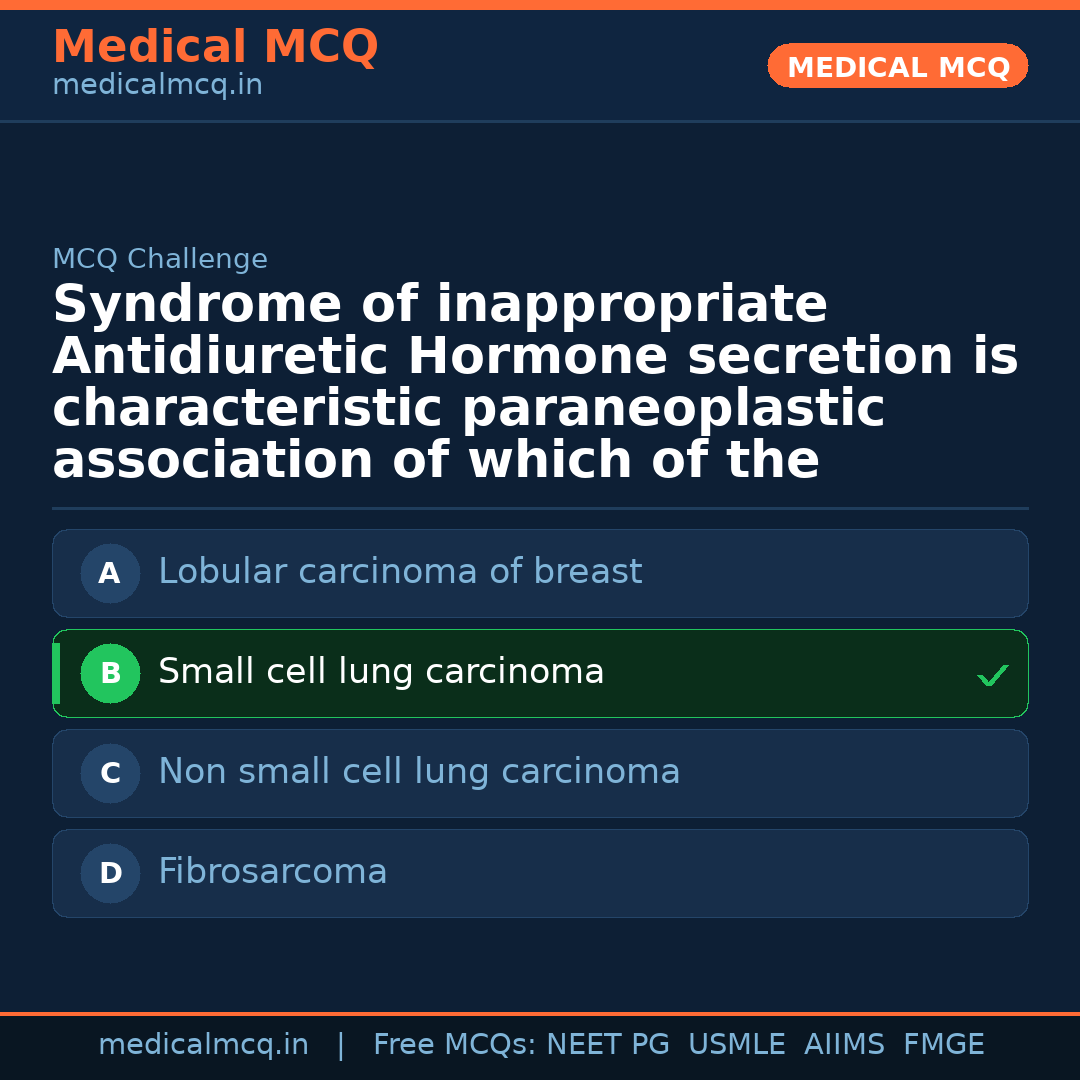Click the large "Medical MCQ" header title
Screen dimensions: 1080x1080
pos(215,47)
